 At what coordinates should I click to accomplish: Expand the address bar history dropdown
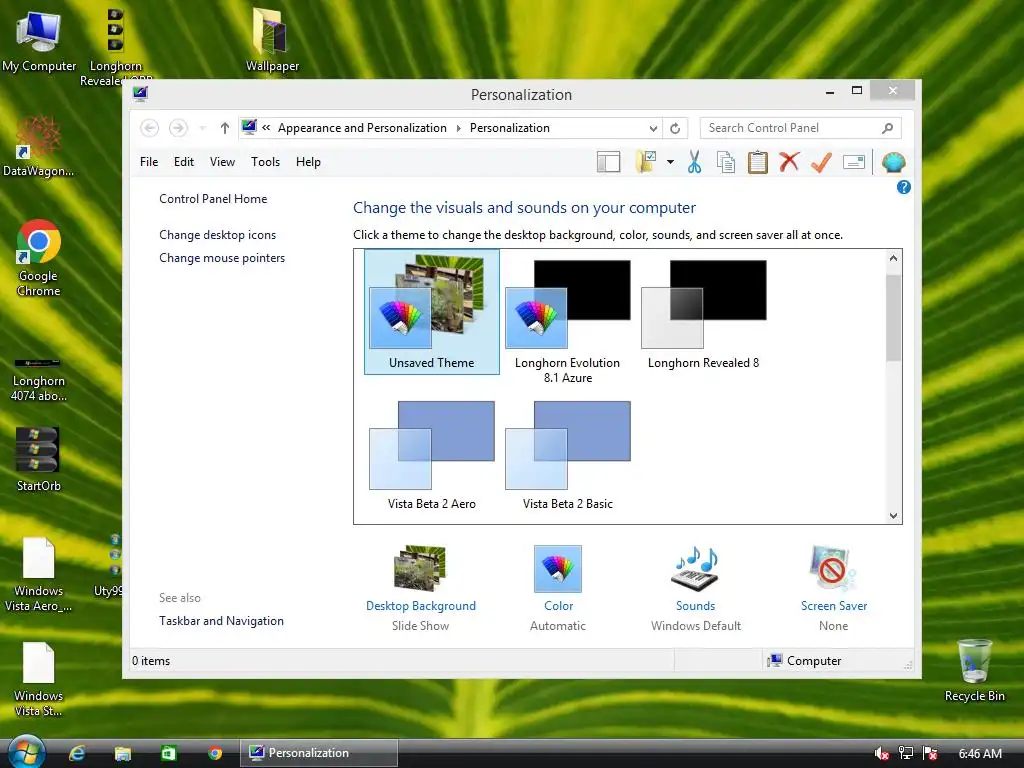coord(653,128)
